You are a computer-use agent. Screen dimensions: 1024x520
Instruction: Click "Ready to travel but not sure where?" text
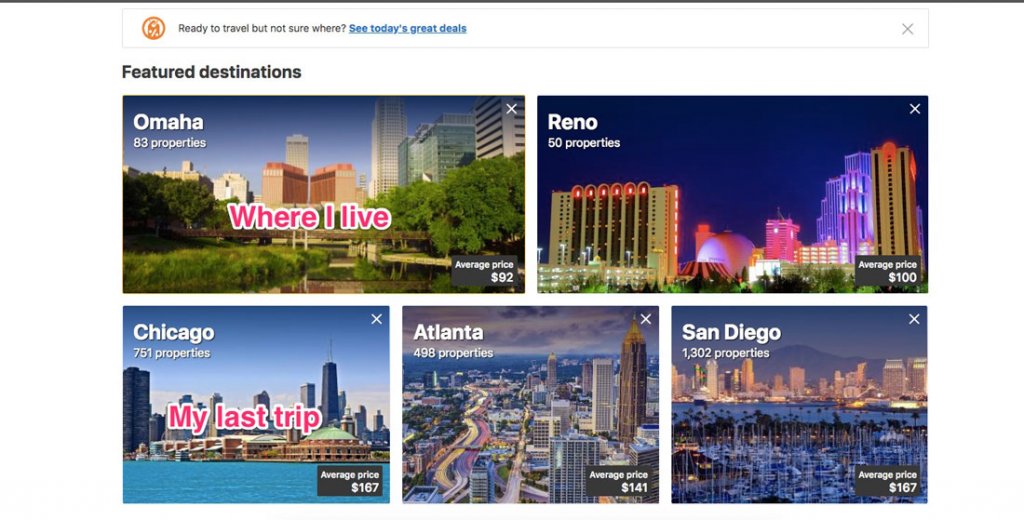click(262, 28)
